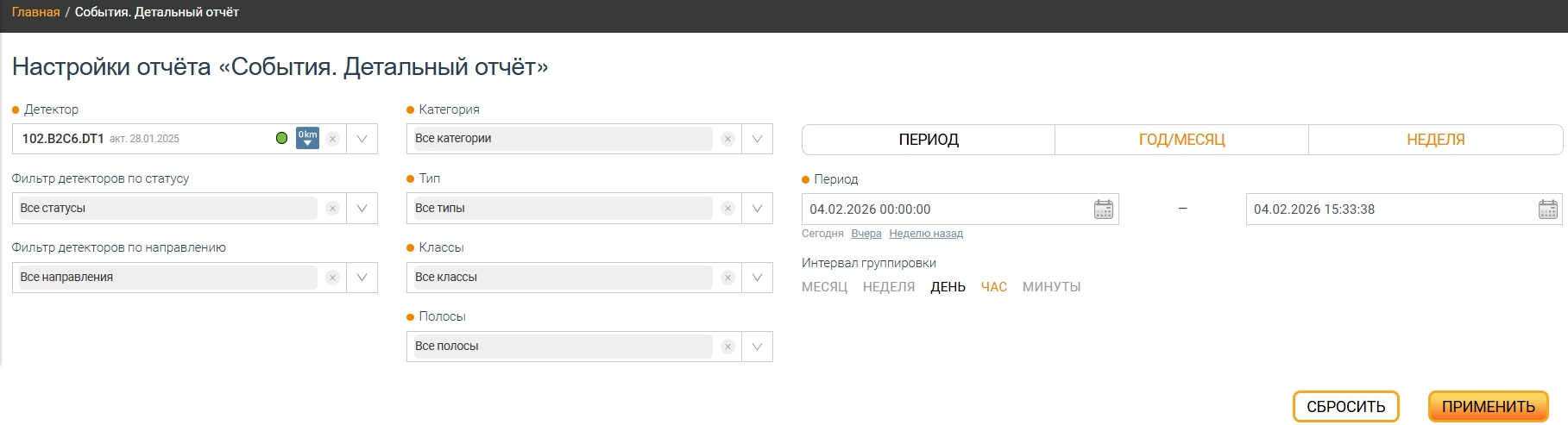The height and width of the screenshot is (425, 1568).
Task: Select НЕДЕЛЯ grouping interval
Action: [x=889, y=287]
